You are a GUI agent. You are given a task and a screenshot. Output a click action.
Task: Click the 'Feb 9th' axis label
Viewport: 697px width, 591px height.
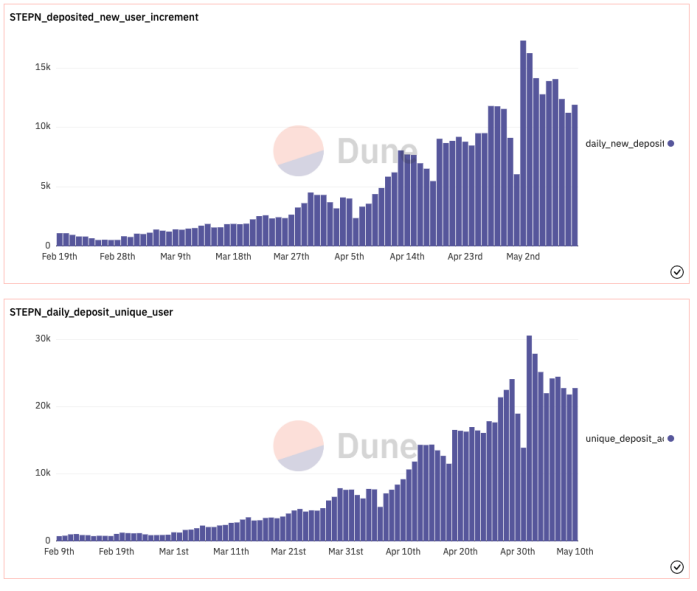tap(59, 552)
